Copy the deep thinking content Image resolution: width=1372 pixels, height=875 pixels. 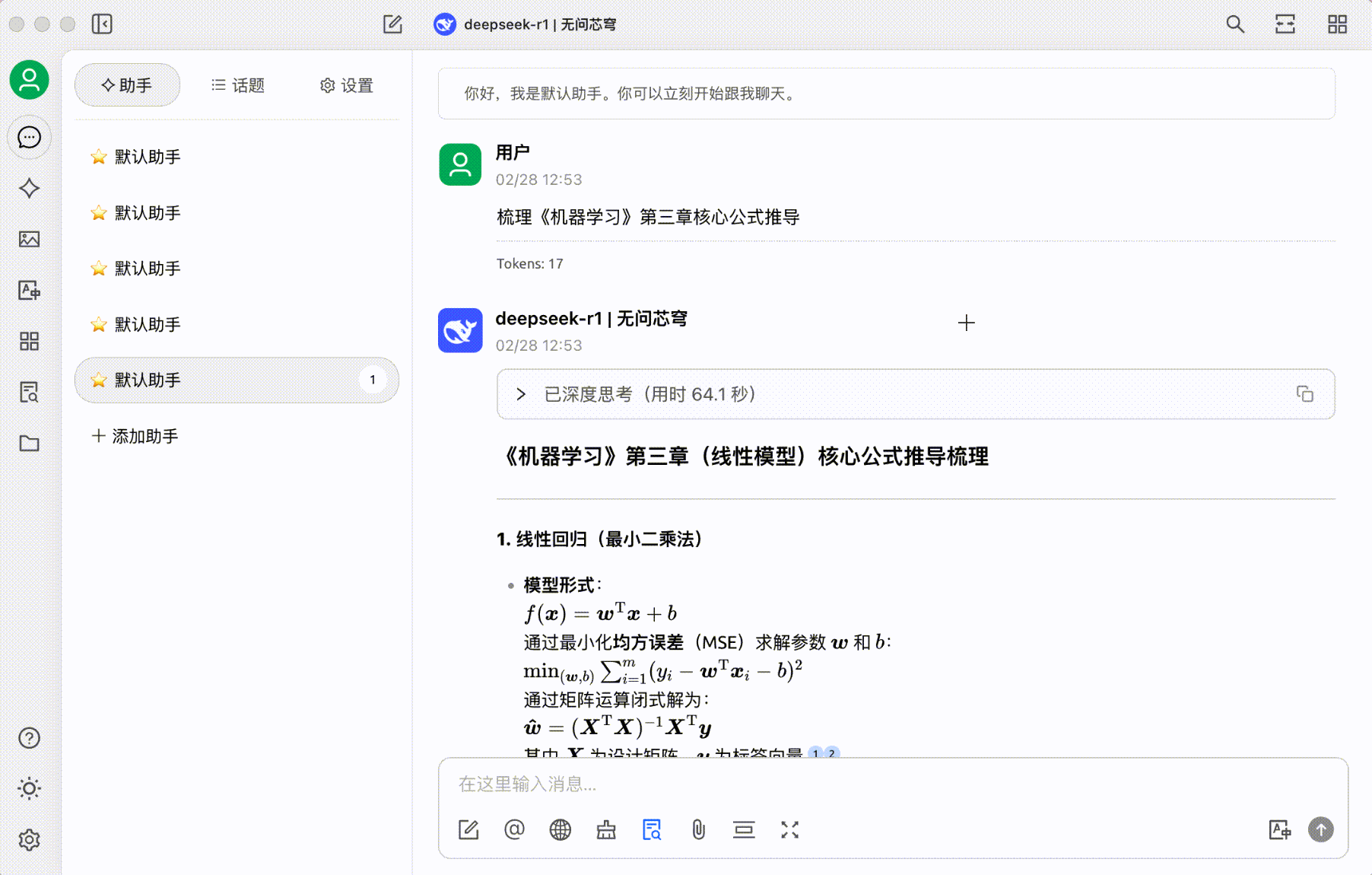tap(1304, 394)
